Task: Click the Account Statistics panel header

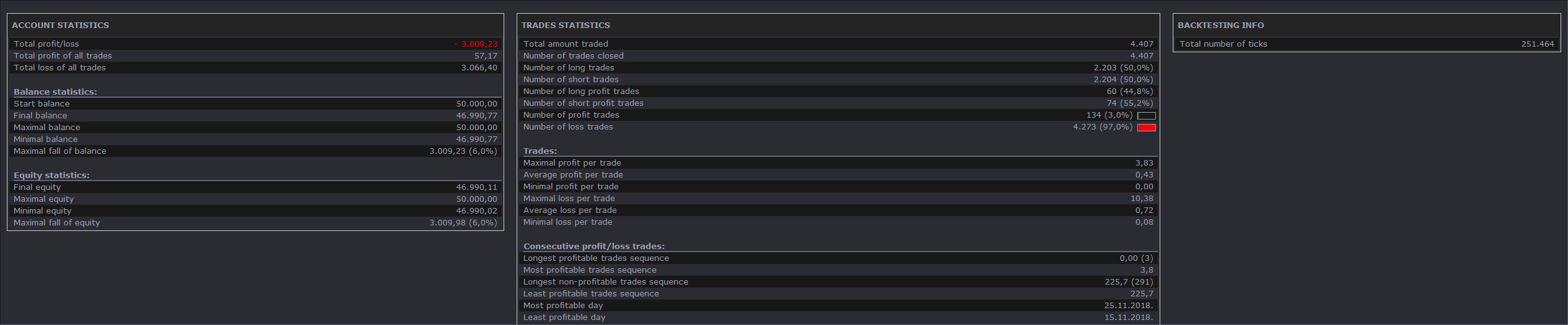Action: [60, 26]
